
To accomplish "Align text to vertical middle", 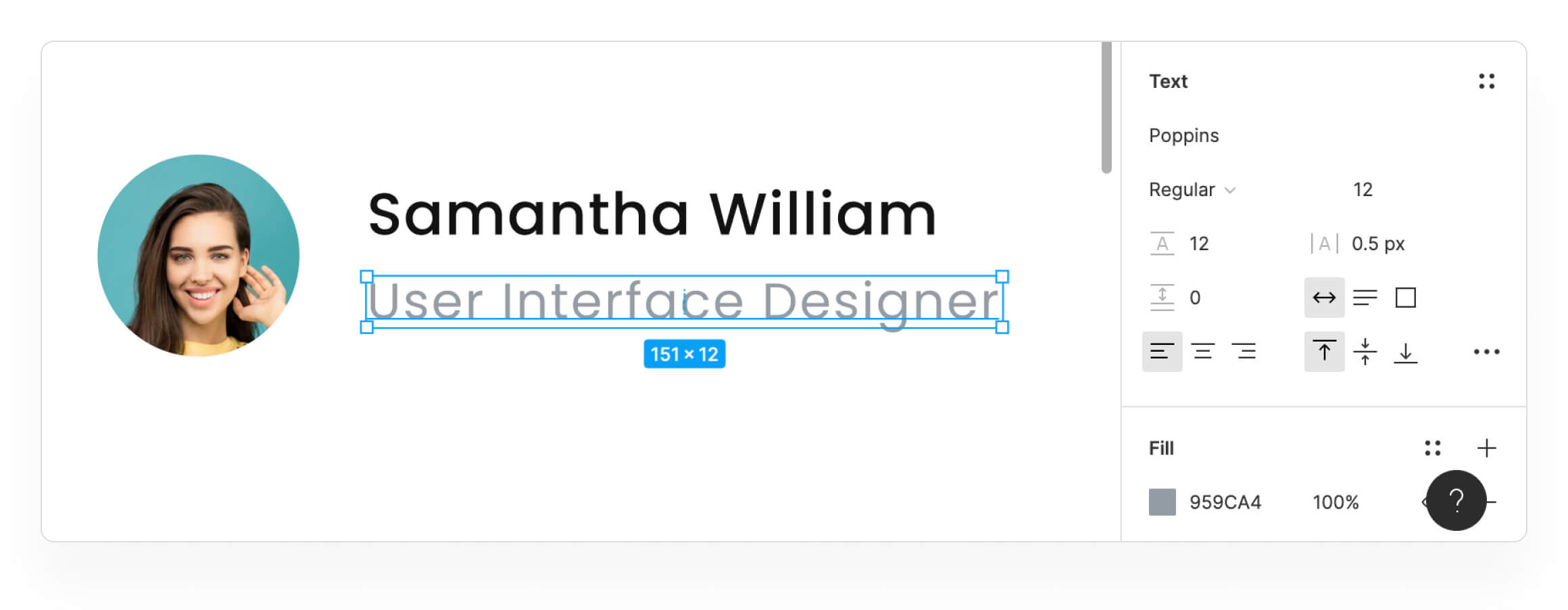I will coord(1365,352).
